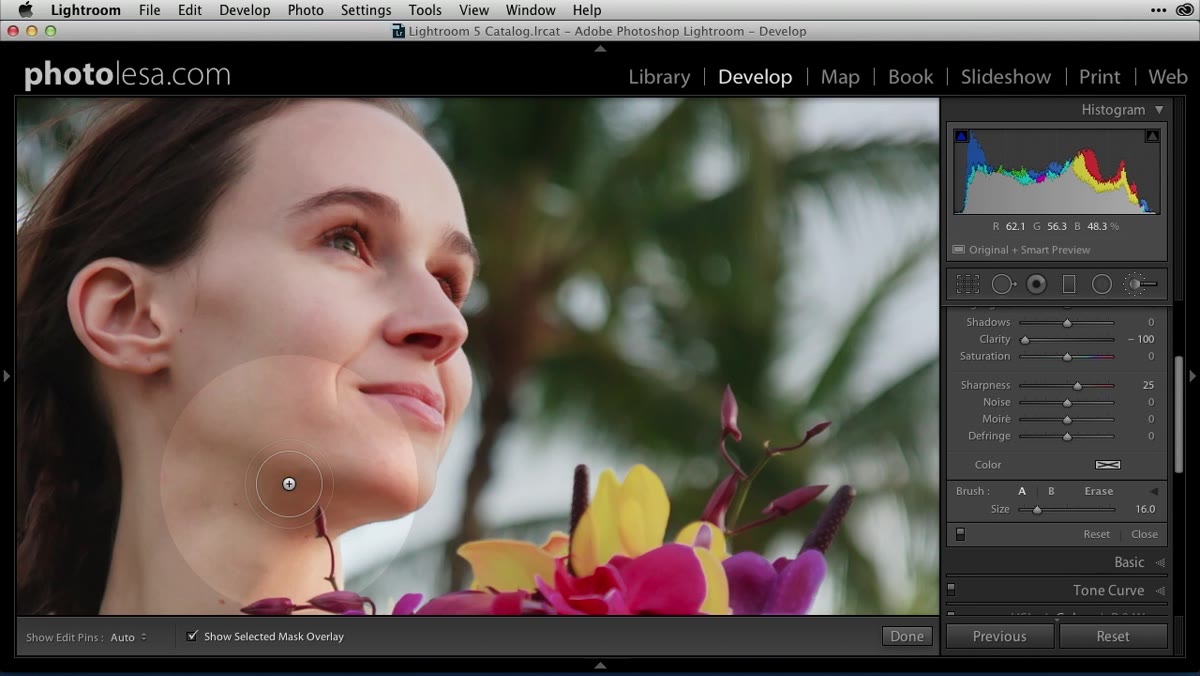Viewport: 1200px width, 676px height.
Task: Click the Saturation slider handle
Action: (x=1067, y=357)
